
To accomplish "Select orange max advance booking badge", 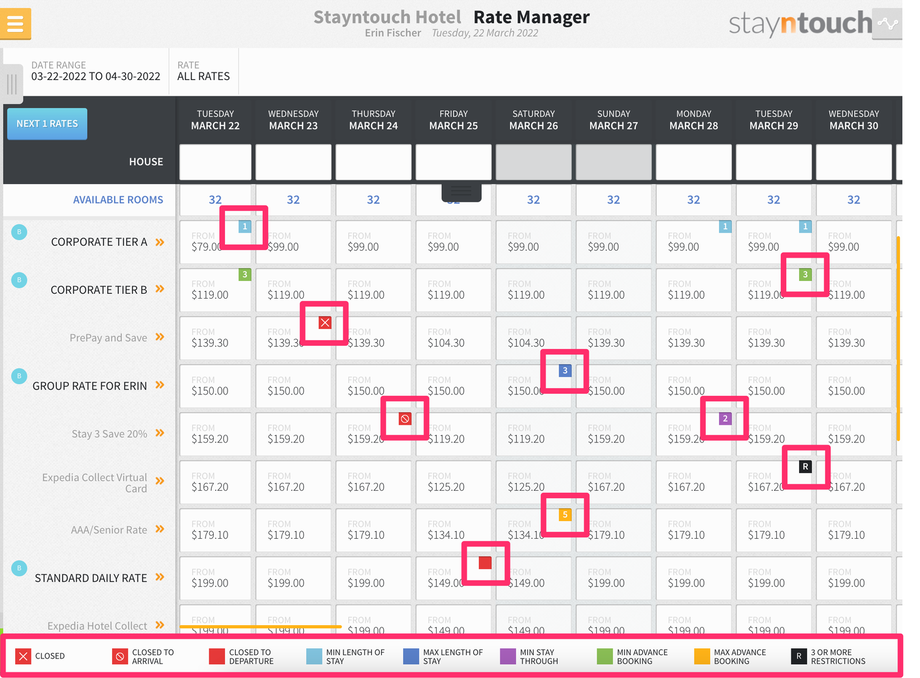I will point(565,515).
